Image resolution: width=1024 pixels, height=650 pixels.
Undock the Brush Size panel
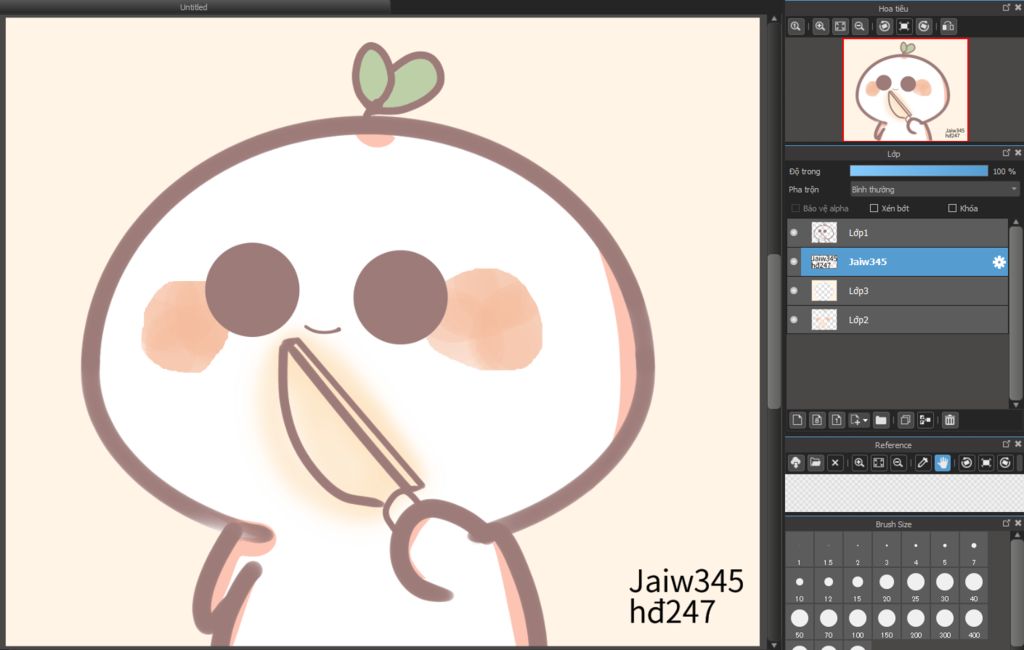1006,523
